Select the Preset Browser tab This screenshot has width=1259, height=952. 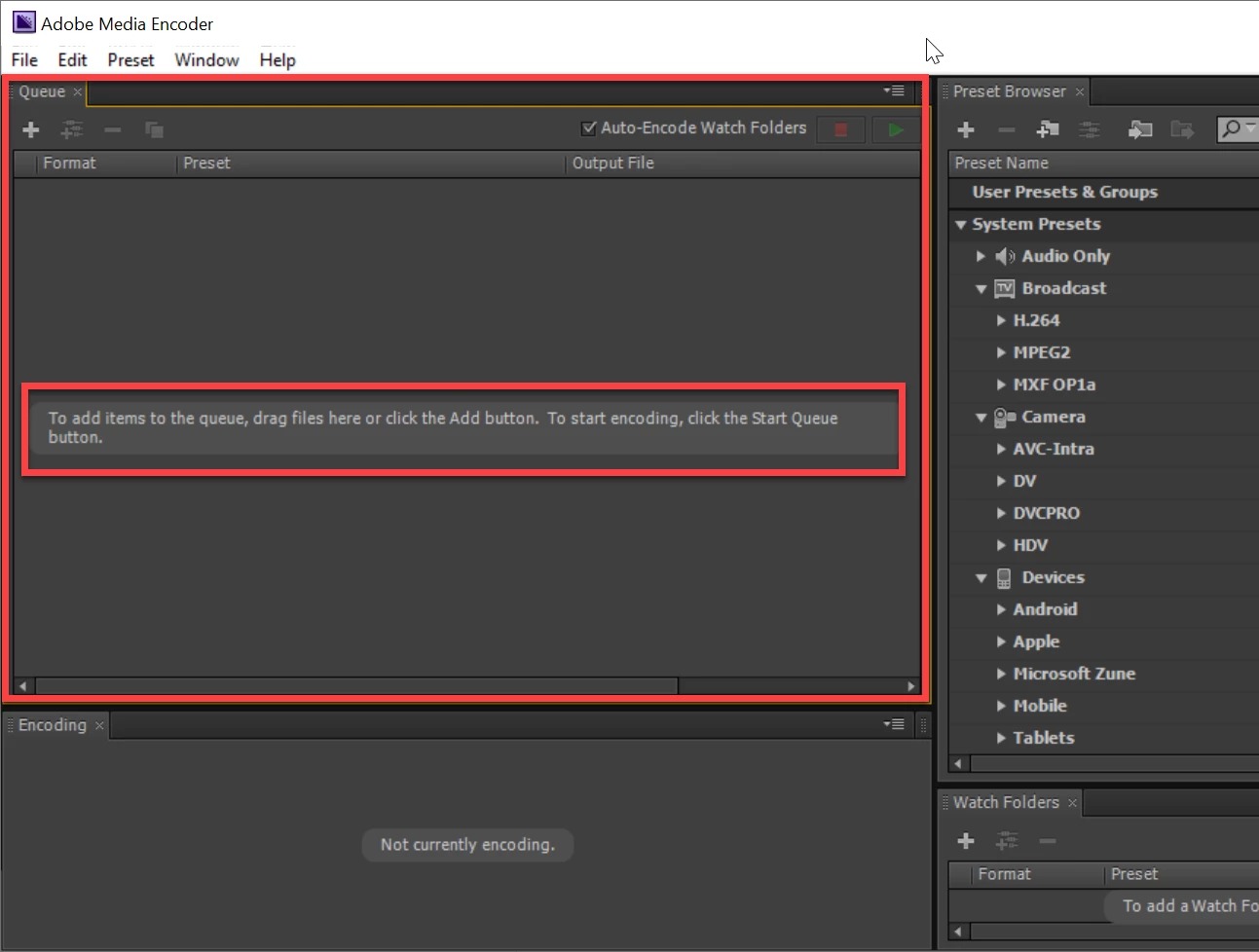1010,92
